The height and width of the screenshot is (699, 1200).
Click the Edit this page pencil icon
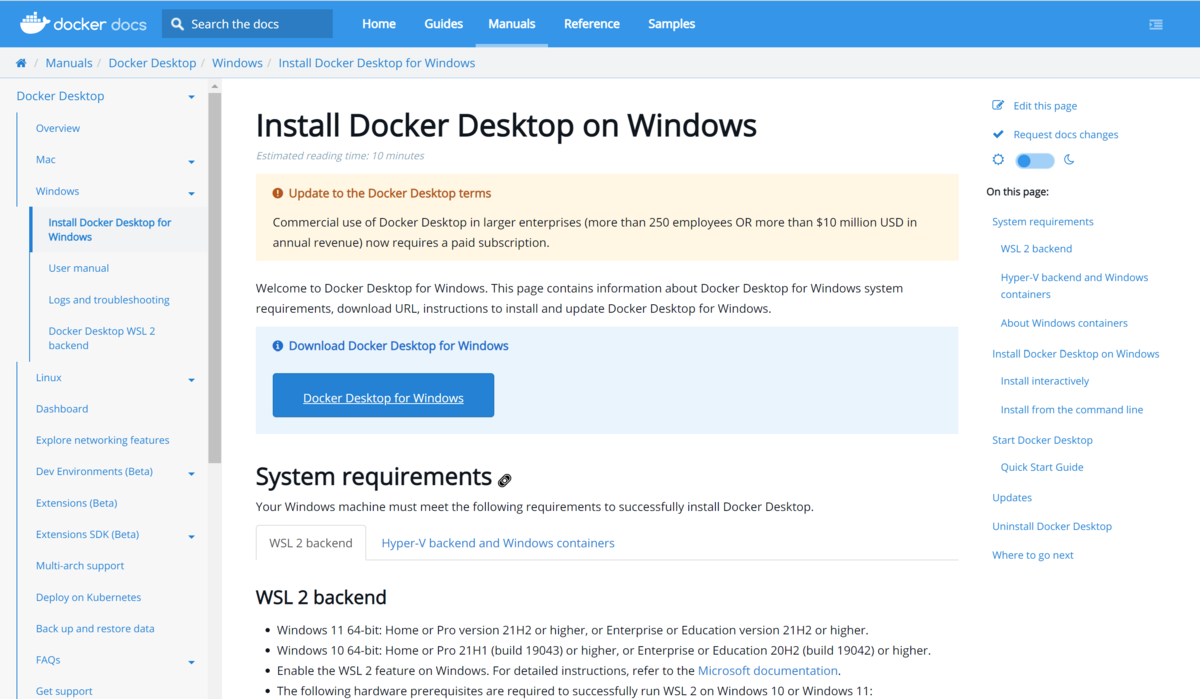click(x=998, y=105)
